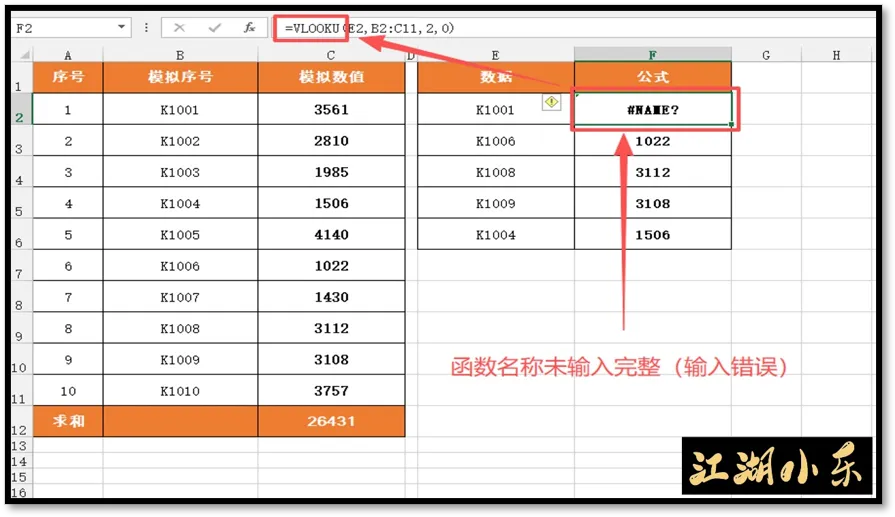This screenshot has width=895, height=517.
Task: Select cell K1010
Action: pos(180,390)
